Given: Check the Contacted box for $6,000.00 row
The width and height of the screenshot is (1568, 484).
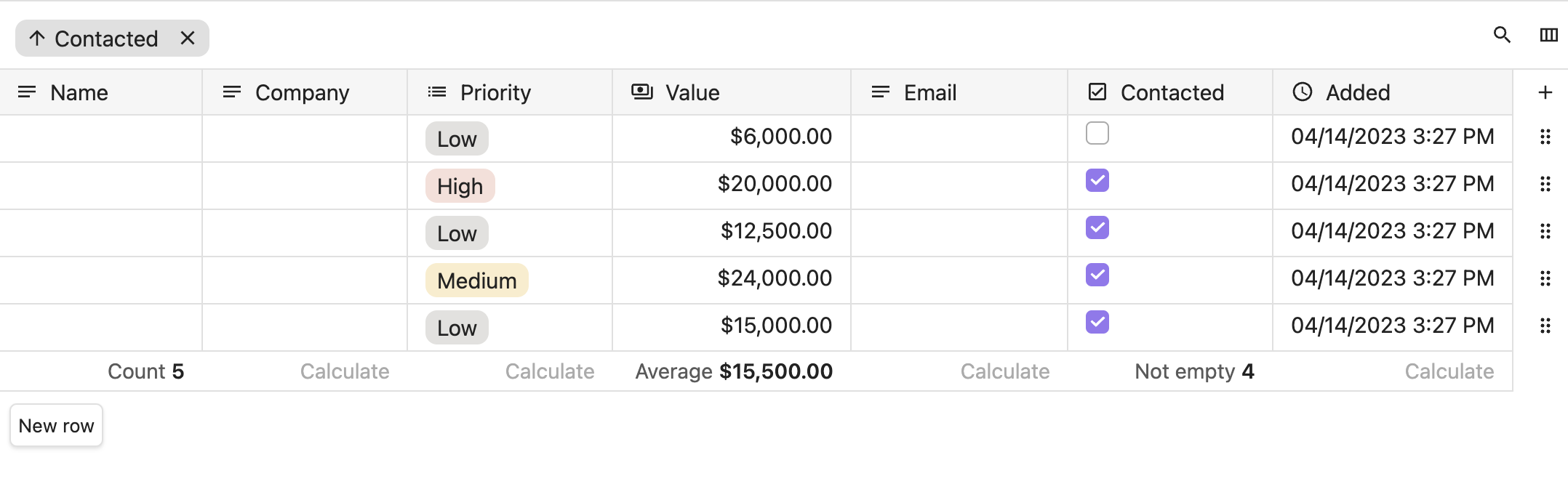Looking at the screenshot, I should [1097, 134].
